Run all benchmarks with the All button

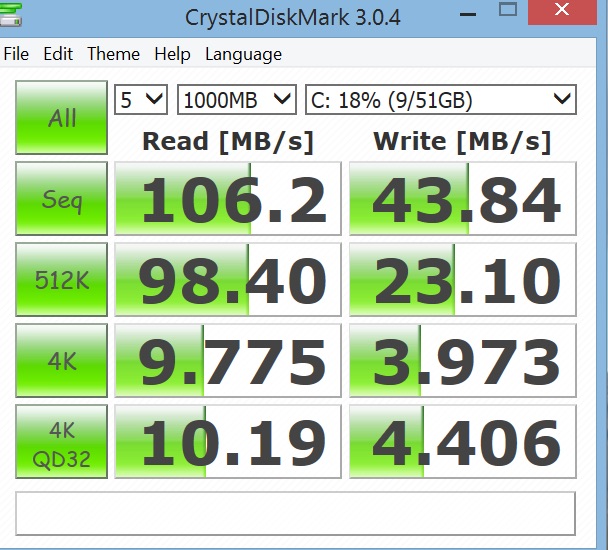pos(61,118)
